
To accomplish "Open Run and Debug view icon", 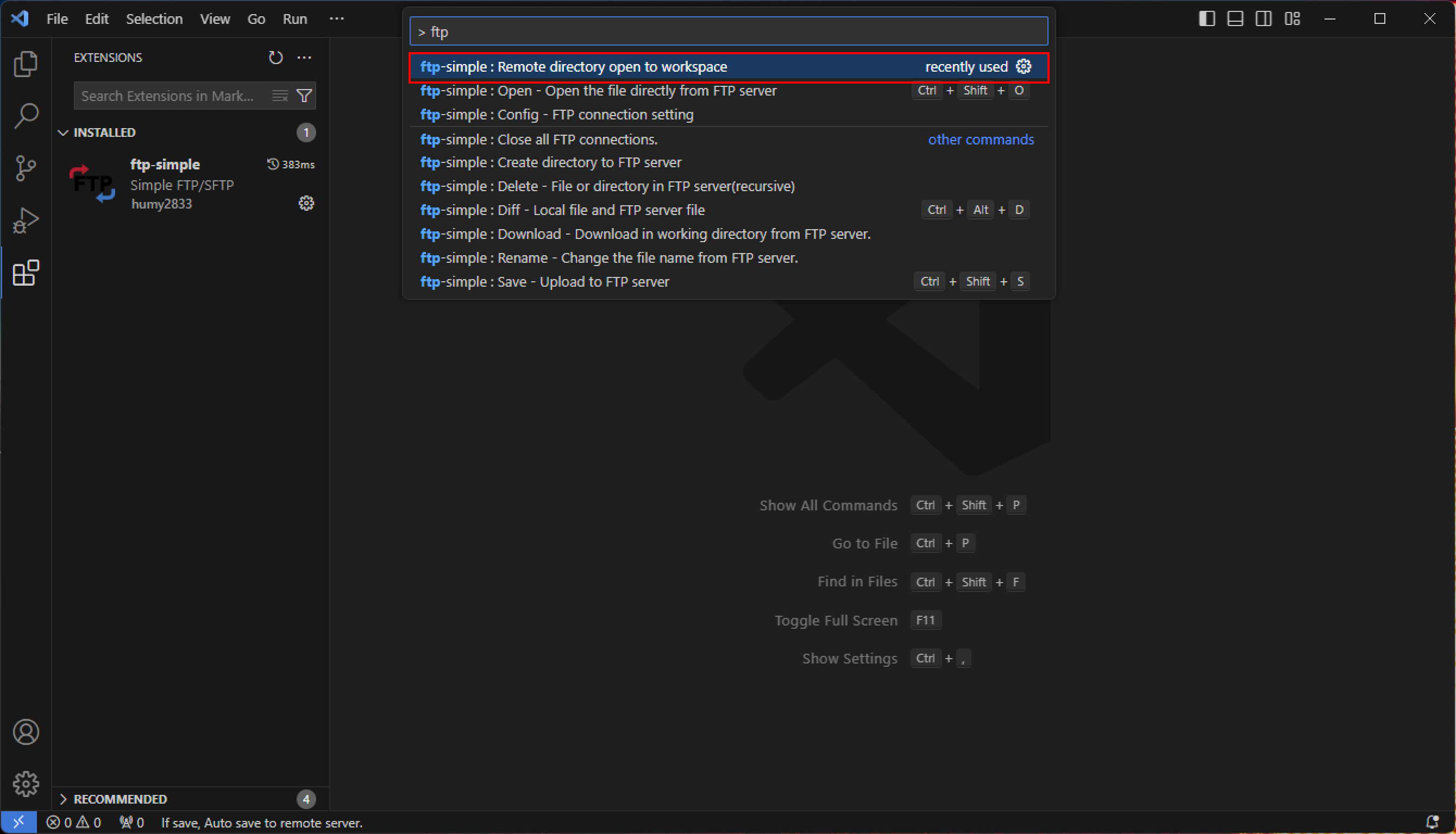I will point(25,220).
